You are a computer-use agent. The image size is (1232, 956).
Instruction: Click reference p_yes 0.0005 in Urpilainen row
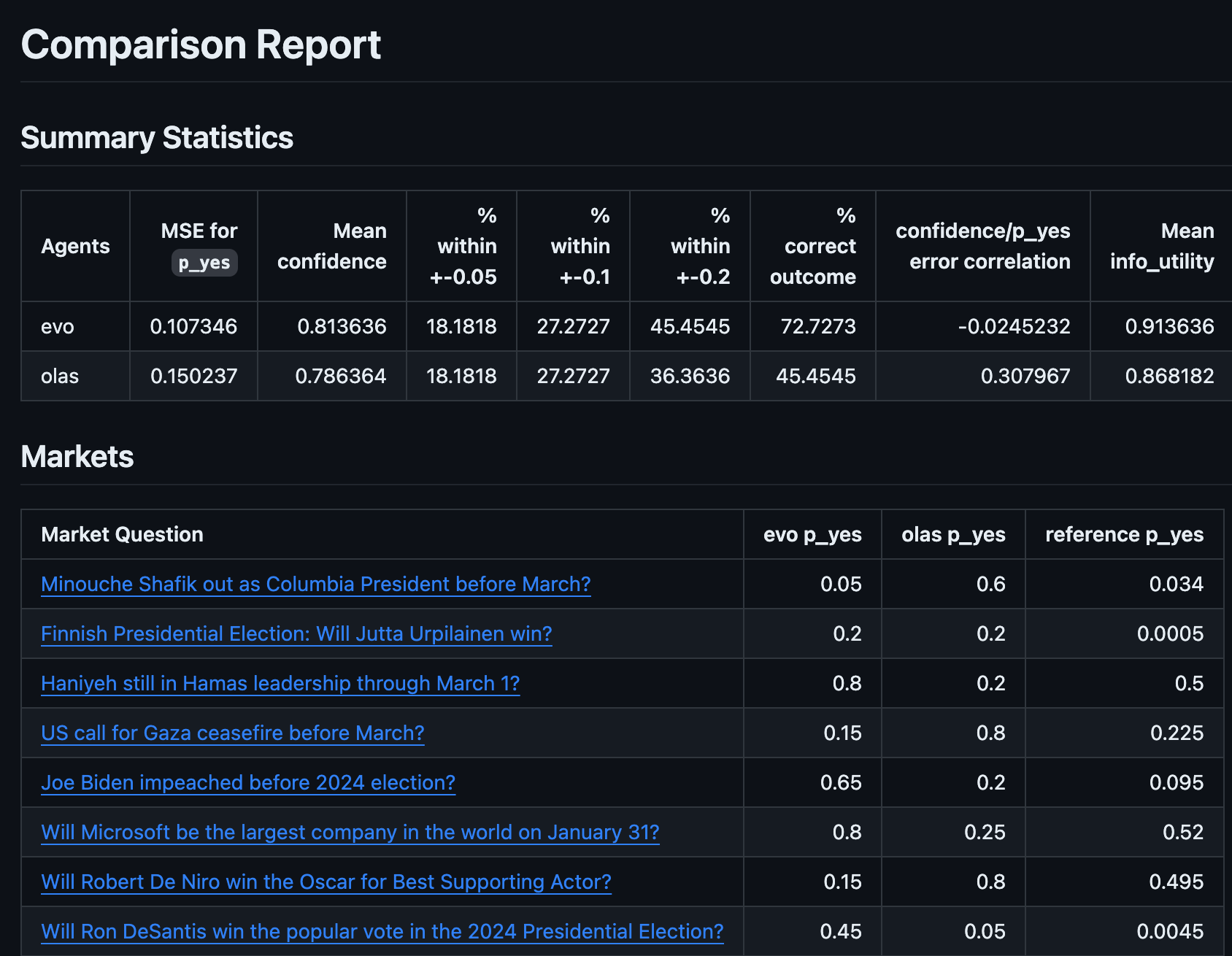point(1170,633)
